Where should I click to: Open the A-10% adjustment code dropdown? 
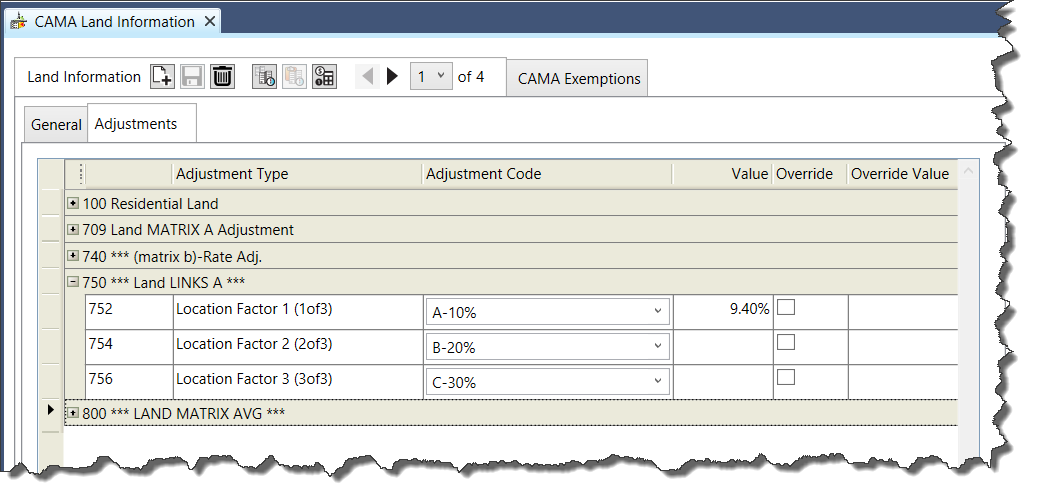pyautogui.click(x=657, y=312)
